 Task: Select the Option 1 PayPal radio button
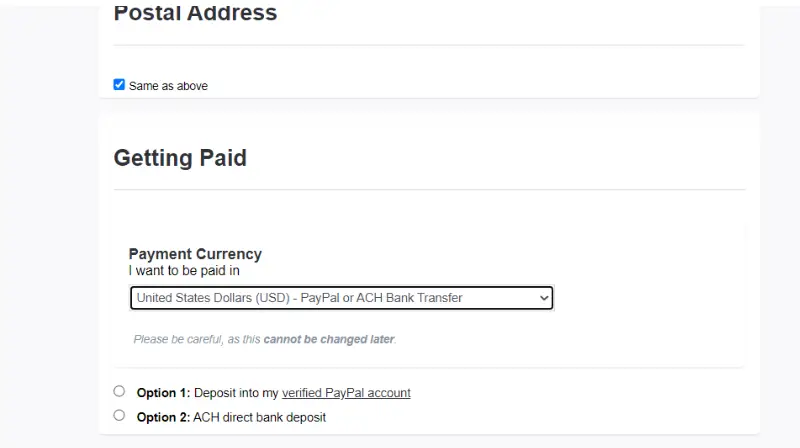(x=119, y=391)
